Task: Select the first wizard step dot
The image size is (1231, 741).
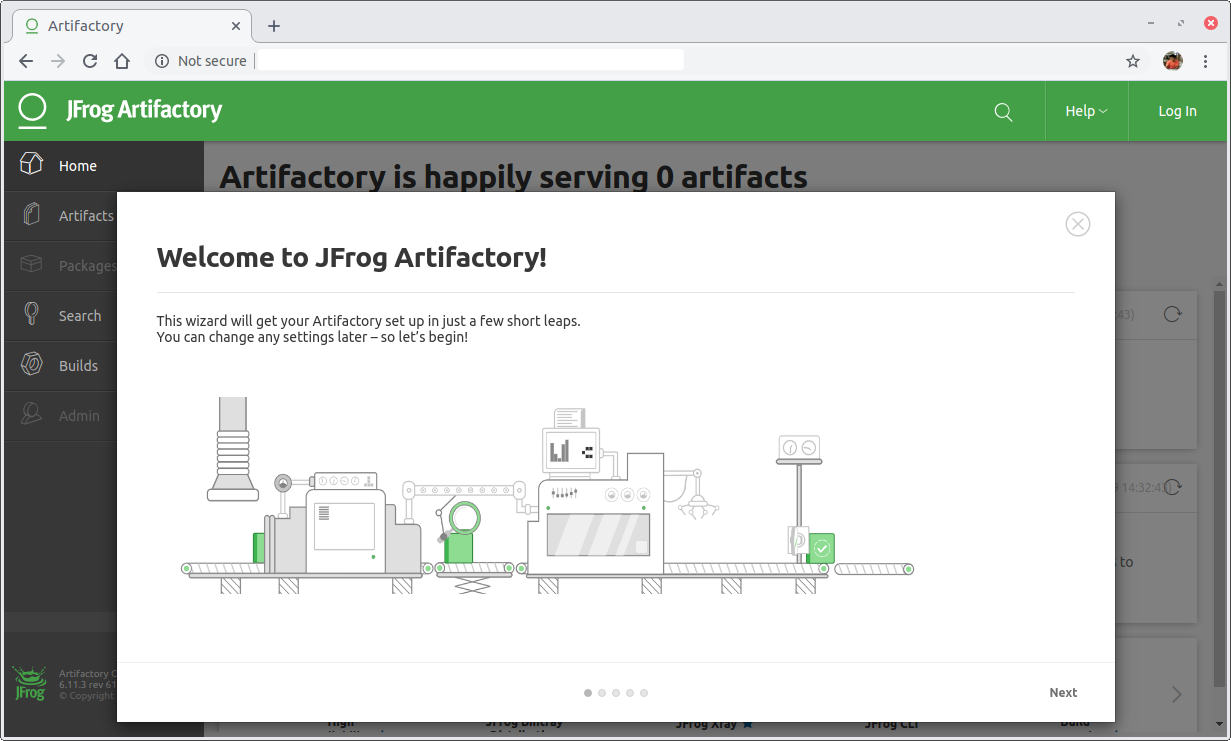Action: click(x=588, y=692)
